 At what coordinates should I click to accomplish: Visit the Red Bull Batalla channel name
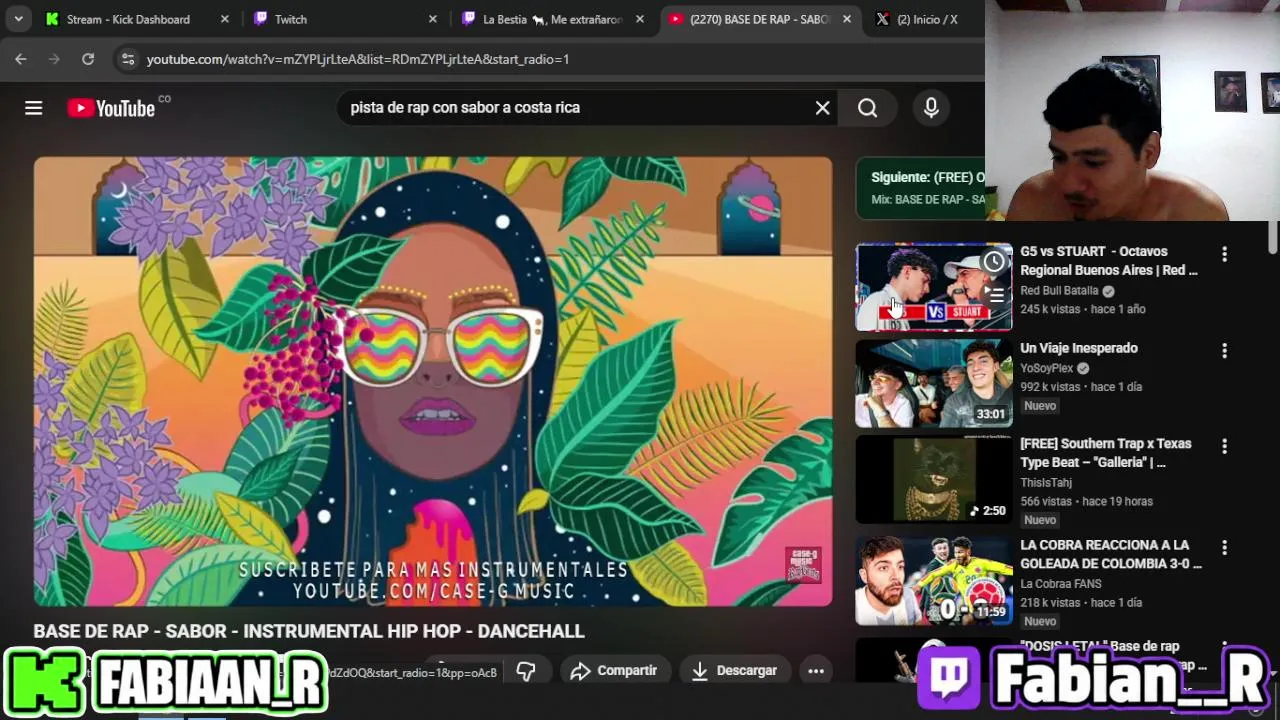(x=1059, y=291)
